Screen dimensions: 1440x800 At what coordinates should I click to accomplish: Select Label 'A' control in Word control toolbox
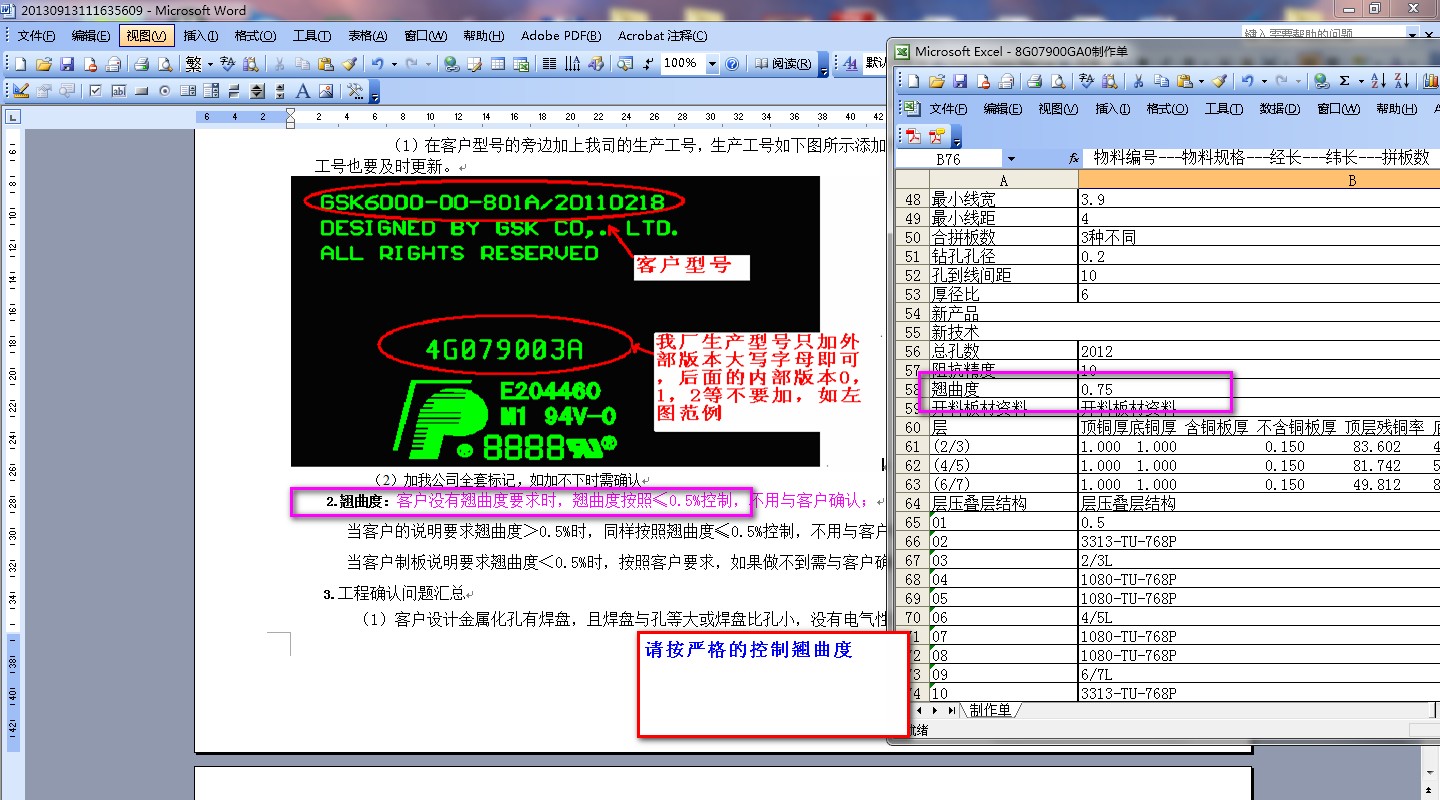302,91
